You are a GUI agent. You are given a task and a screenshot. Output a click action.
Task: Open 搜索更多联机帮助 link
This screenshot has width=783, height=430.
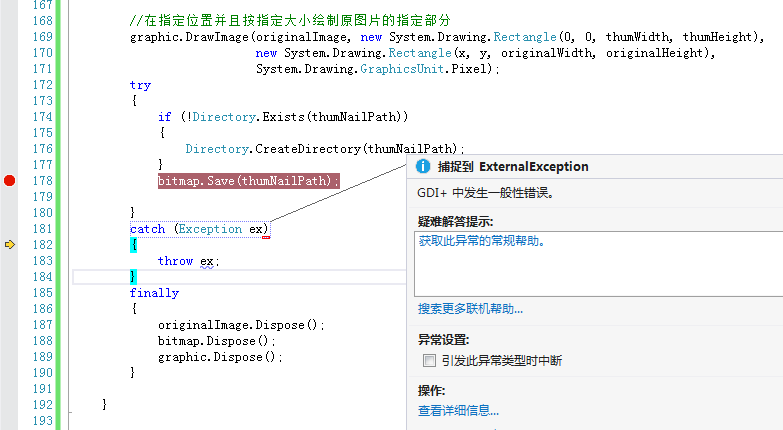tap(470, 309)
